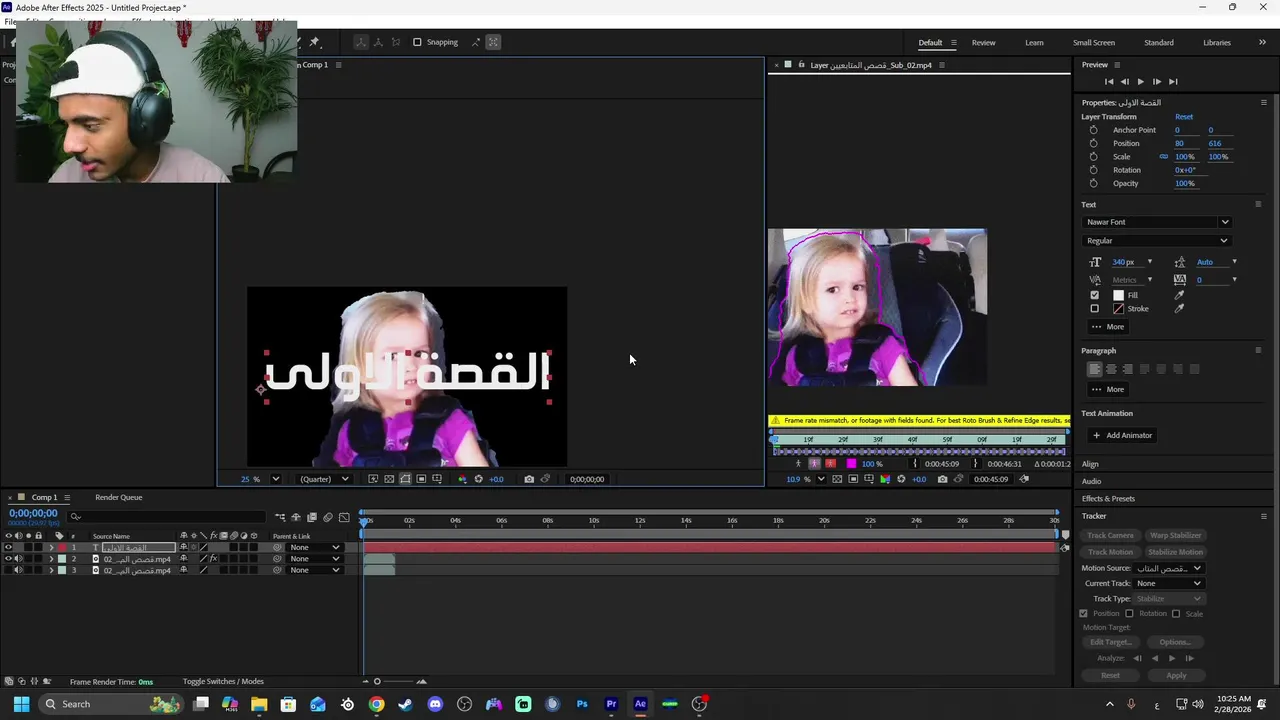The image size is (1280, 720).
Task: Click the Stroke color swatch
Action: coord(1118,309)
